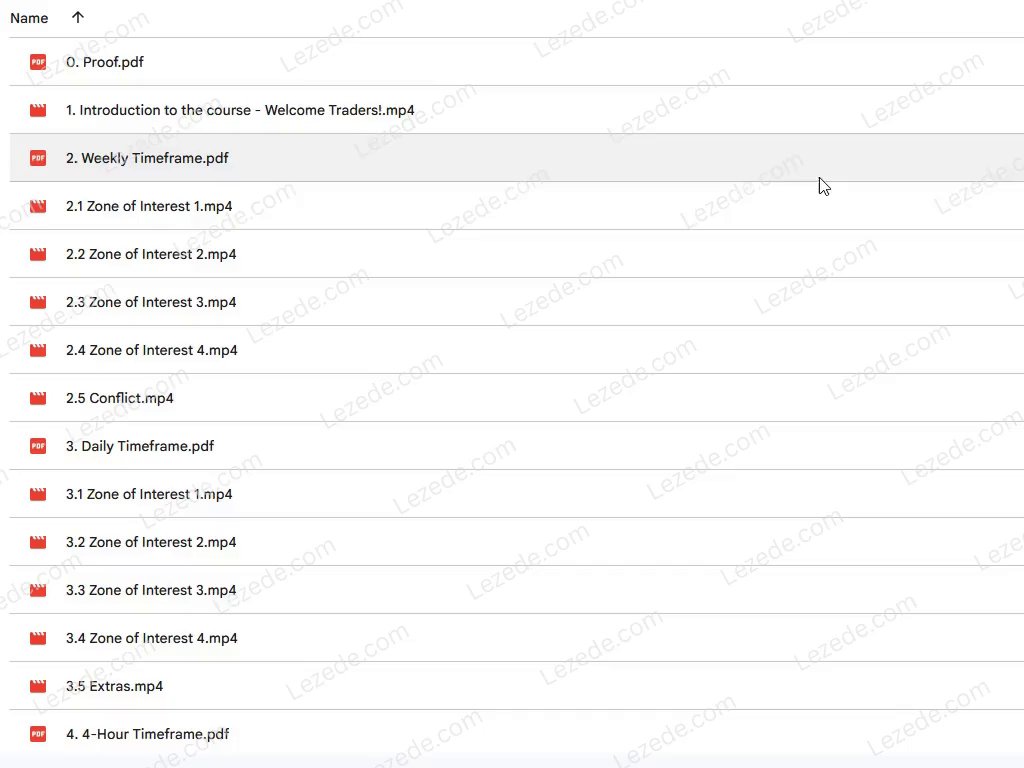Click the video icon beside the Introduction file
The width and height of the screenshot is (1024, 768).
[38, 110]
